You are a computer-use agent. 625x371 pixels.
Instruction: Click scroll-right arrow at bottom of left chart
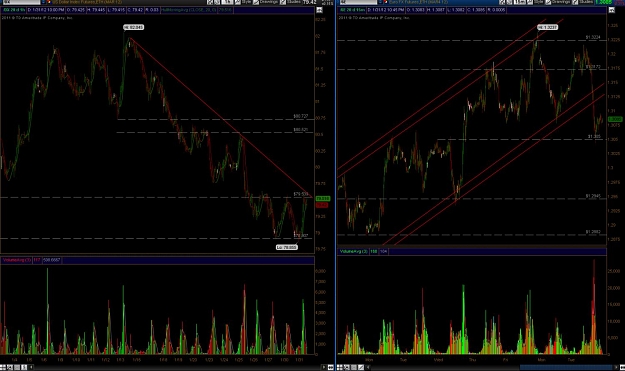tap(324, 367)
